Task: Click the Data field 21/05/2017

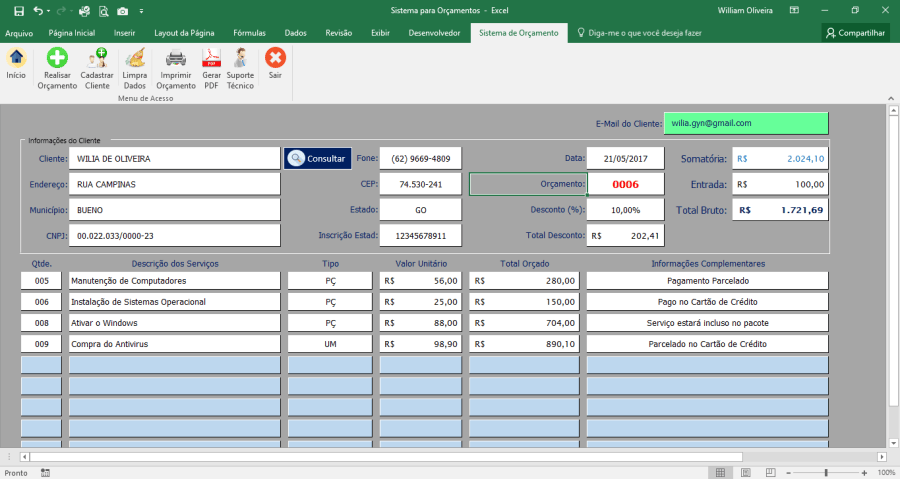Action: pyautogui.click(x=626, y=158)
